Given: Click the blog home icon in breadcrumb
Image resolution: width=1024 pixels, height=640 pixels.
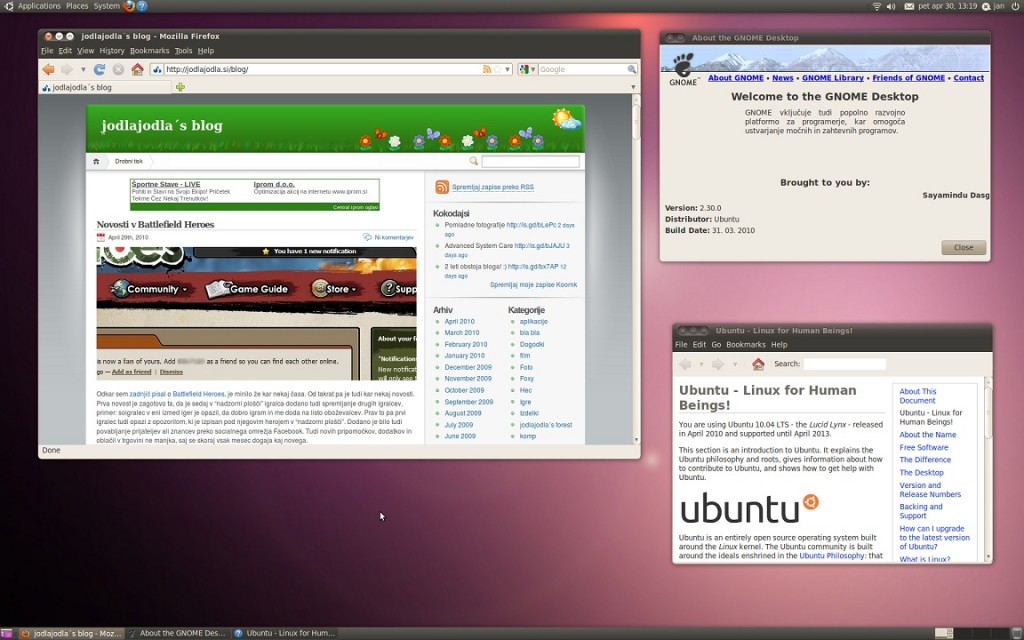Looking at the screenshot, I should tap(96, 161).
